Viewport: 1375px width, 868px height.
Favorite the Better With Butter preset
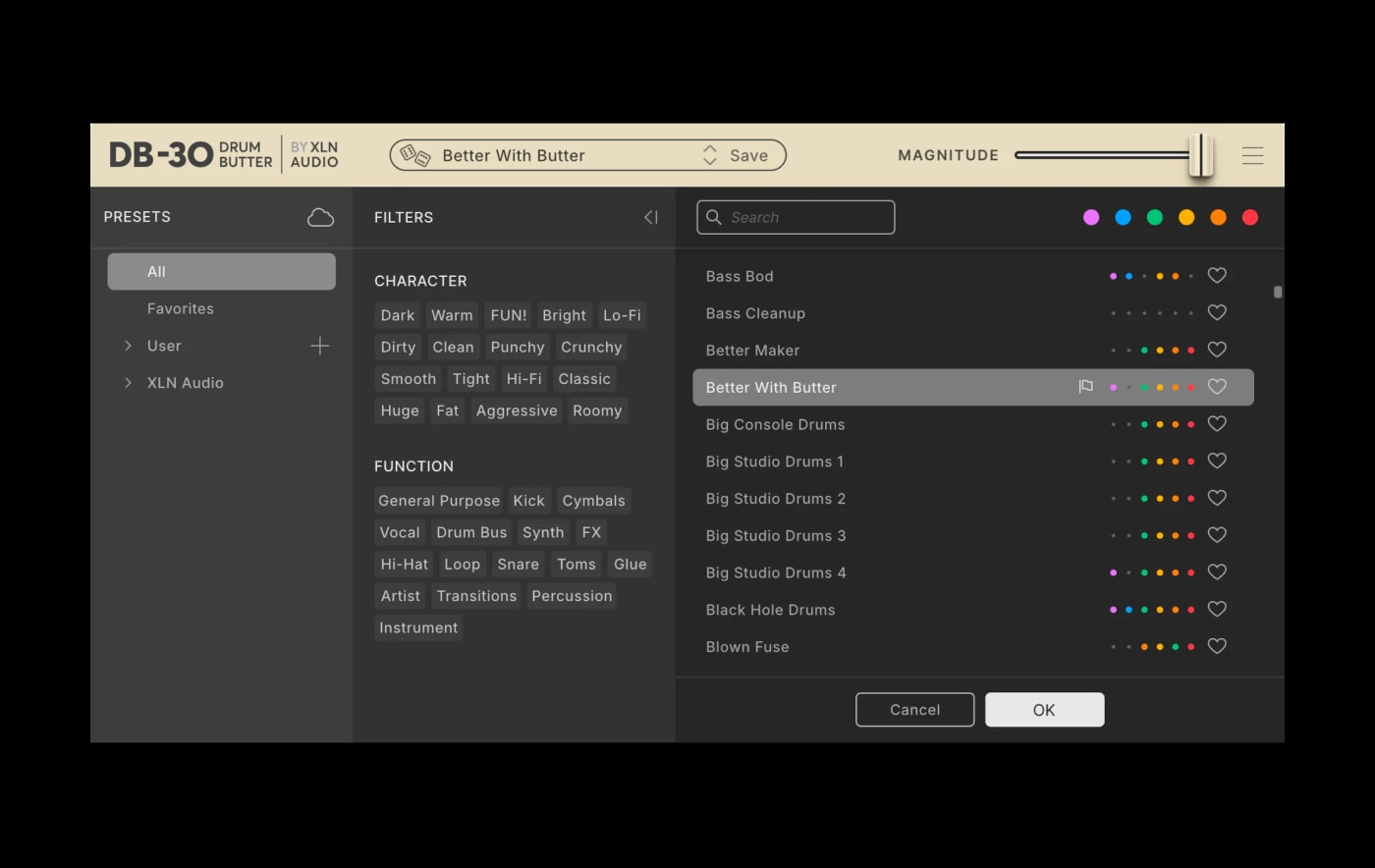pyautogui.click(x=1217, y=387)
